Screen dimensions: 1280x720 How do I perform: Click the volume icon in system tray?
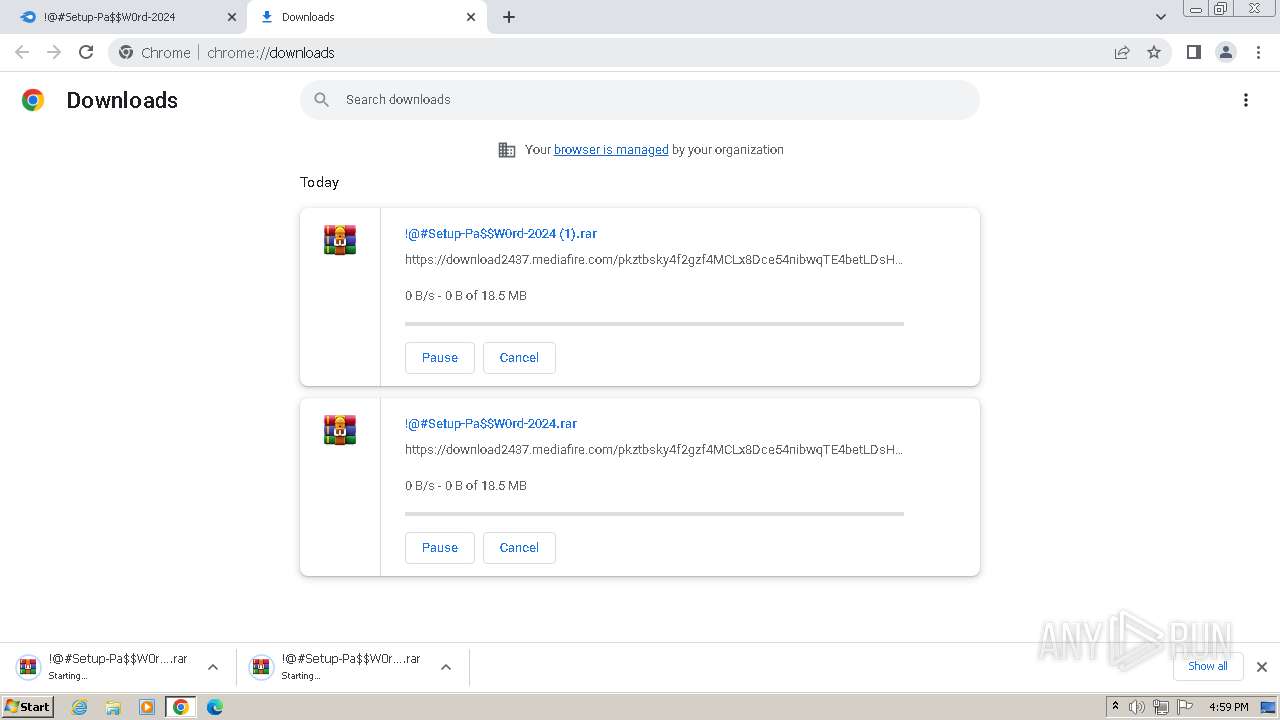(x=1137, y=707)
